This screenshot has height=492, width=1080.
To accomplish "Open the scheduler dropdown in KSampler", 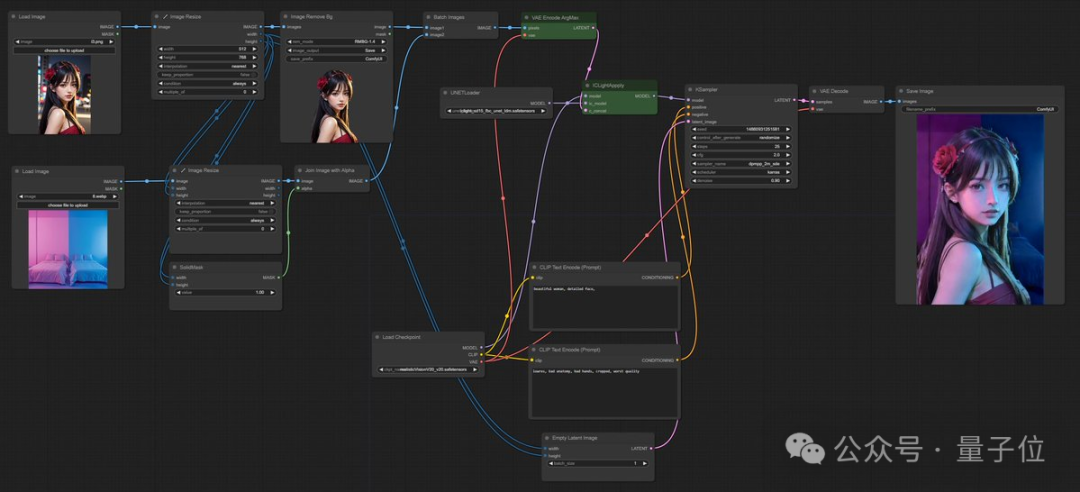I will point(741,172).
